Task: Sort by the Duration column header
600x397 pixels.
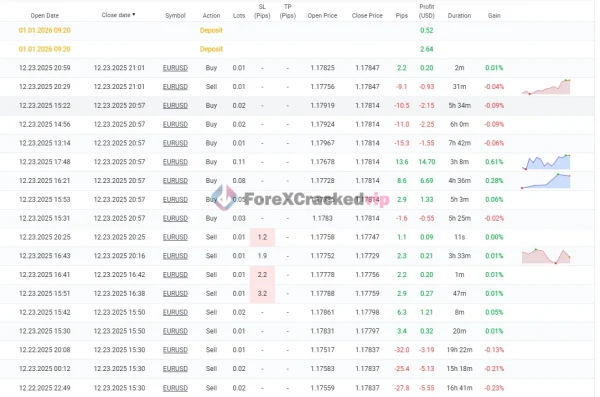Action: [459, 16]
